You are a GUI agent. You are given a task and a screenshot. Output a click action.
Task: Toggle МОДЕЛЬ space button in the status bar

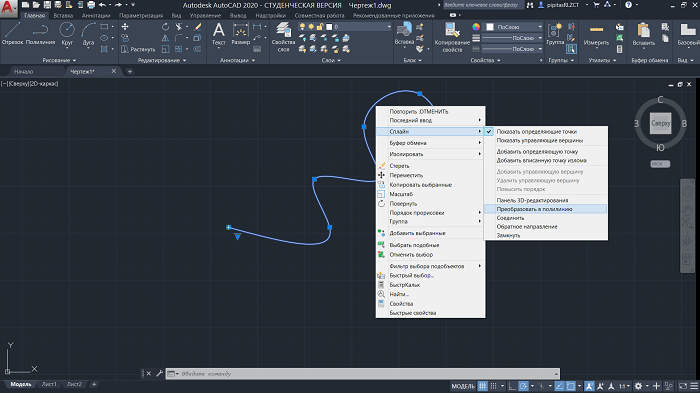pyautogui.click(x=462, y=386)
